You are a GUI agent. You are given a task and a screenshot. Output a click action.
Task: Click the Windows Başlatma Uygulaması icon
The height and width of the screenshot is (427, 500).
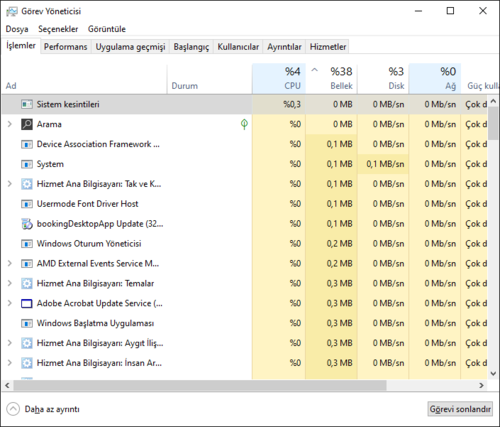point(27,323)
